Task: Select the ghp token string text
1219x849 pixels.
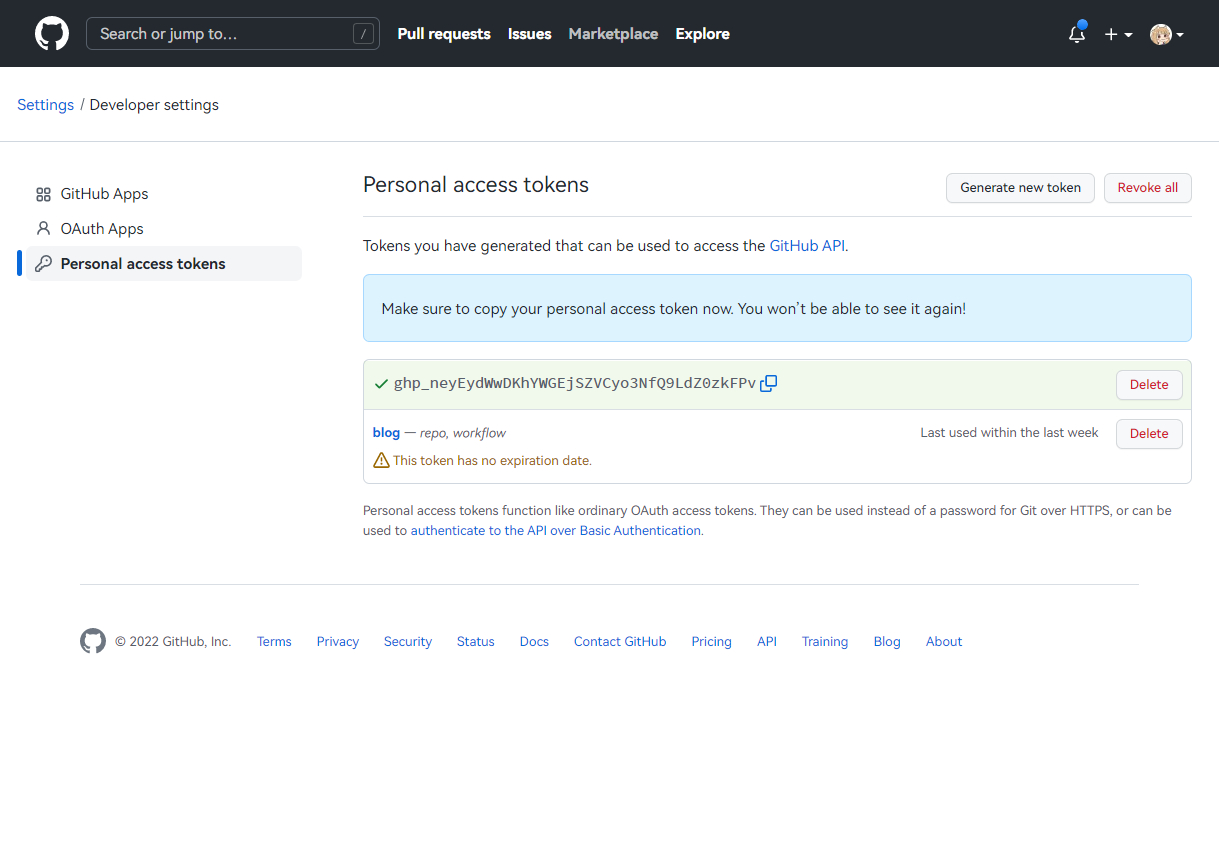Action: 575,383
